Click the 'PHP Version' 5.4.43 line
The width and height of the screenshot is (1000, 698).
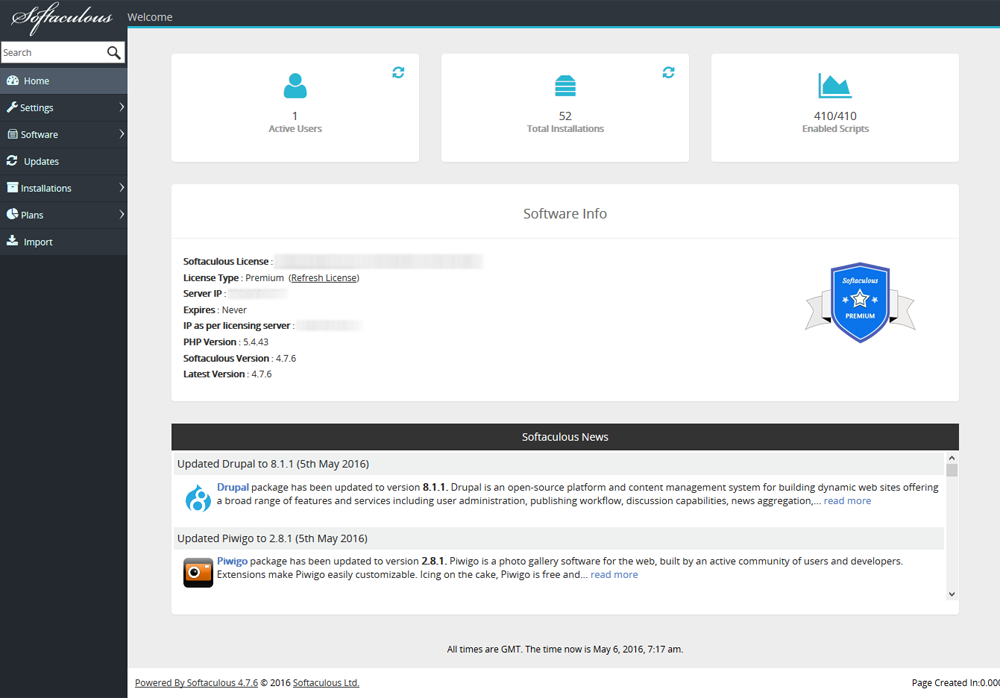tap(226, 342)
